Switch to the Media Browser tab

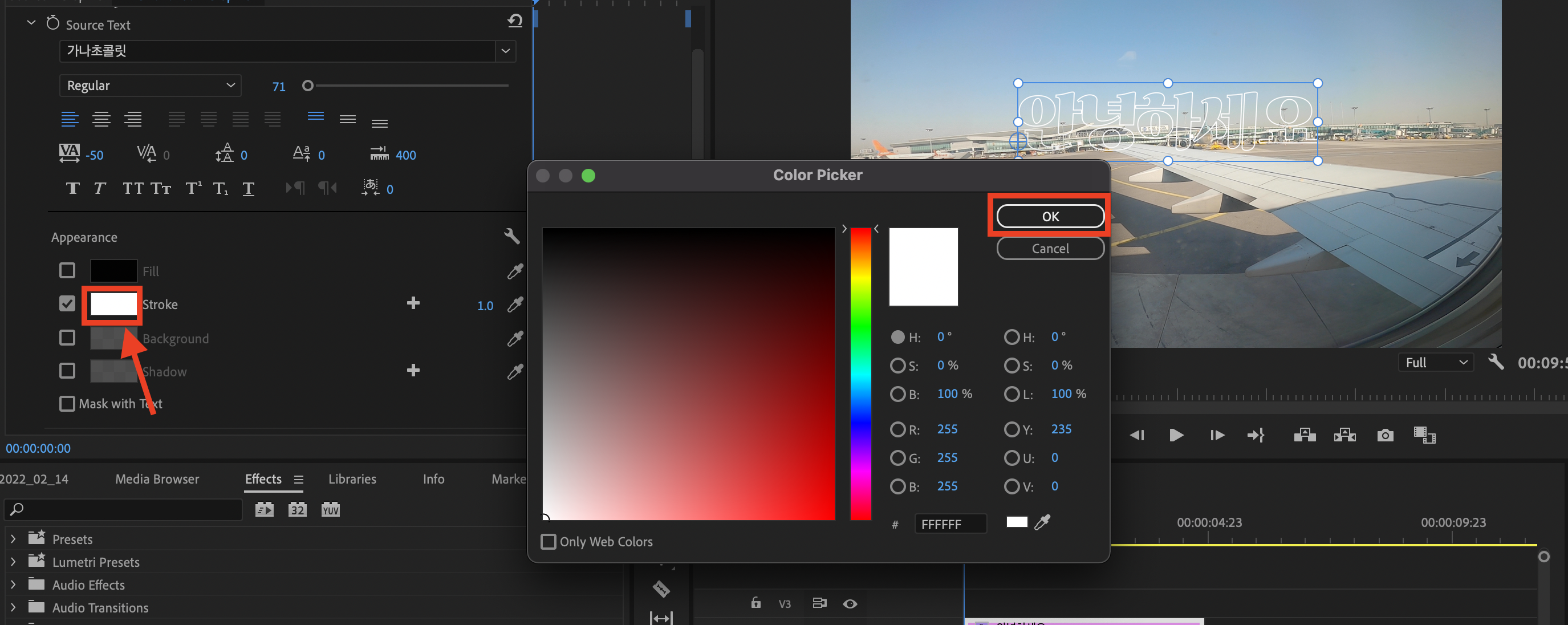point(157,480)
